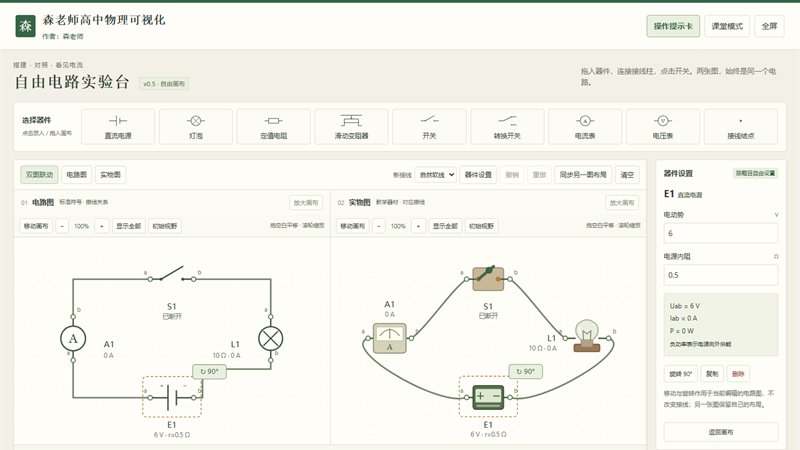Click the red 删除 delete button
Viewport: 800px width, 450px height.
coord(738,374)
